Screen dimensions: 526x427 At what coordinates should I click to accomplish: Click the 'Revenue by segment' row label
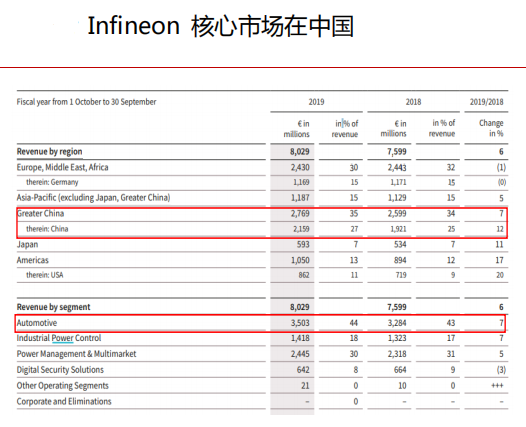[53, 307]
